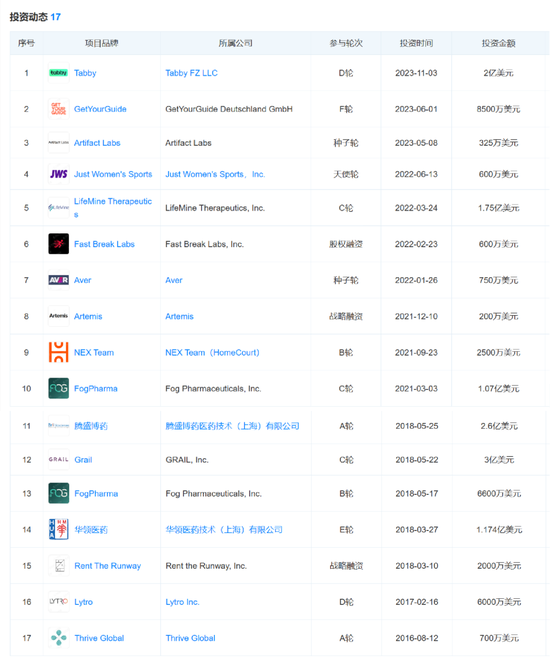Click the GetYourGuide logo icon
This screenshot has width=550, height=662.
(x=58, y=109)
